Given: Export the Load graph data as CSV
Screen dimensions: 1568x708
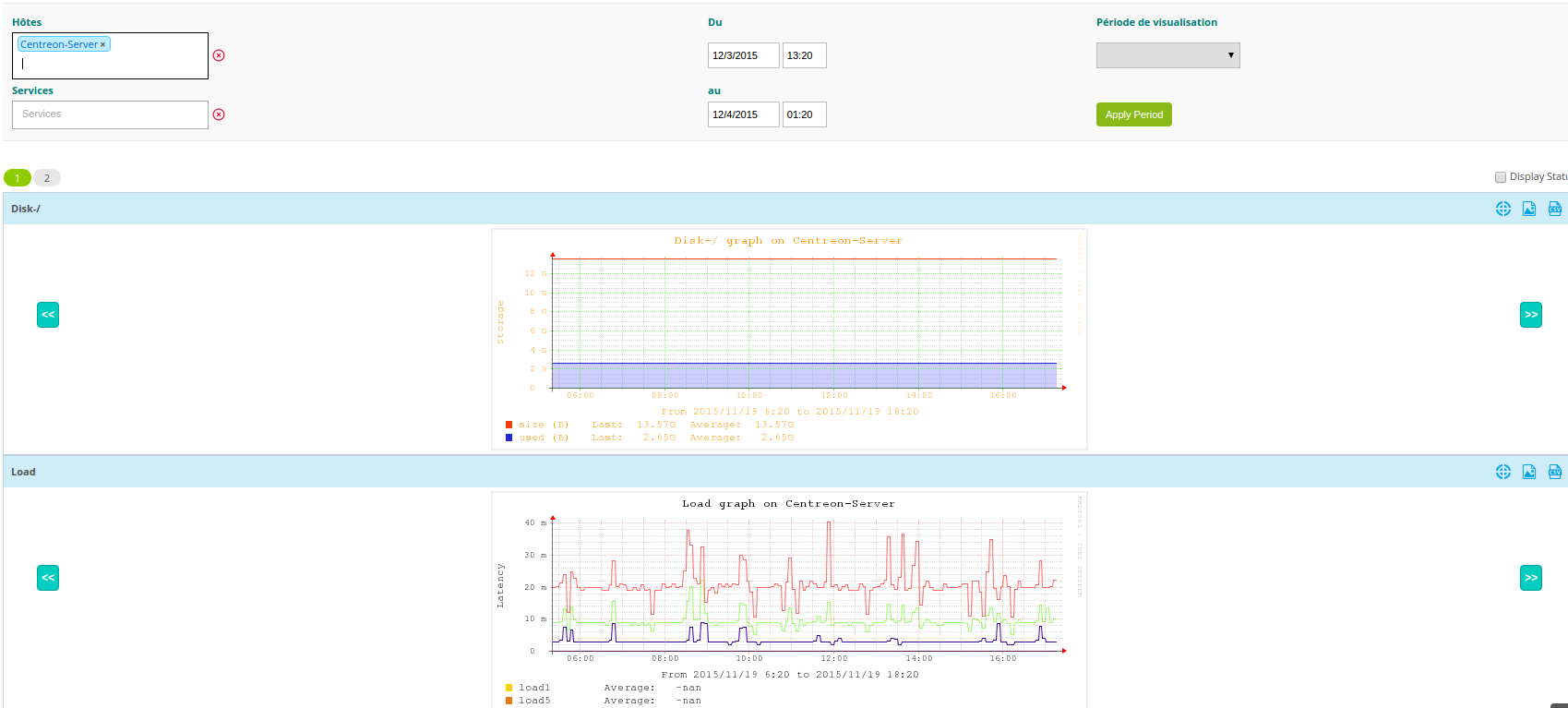Looking at the screenshot, I should coord(1554,472).
